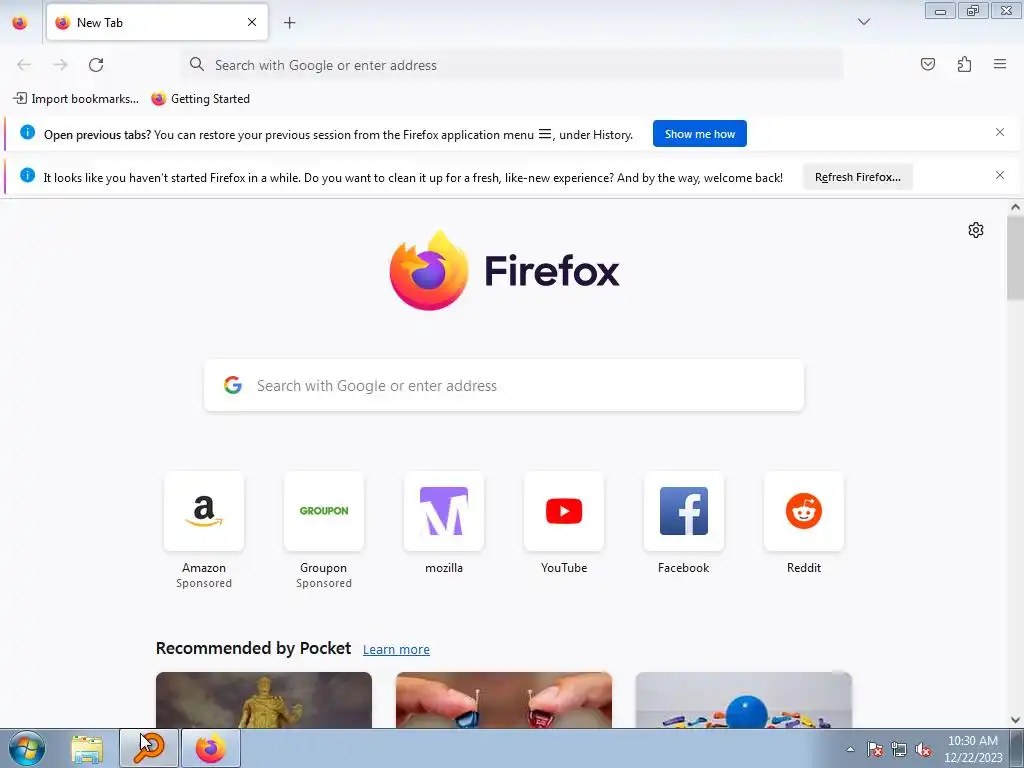The width and height of the screenshot is (1024, 768).
Task: Click Firefox taskbar icon
Action: click(x=211, y=748)
